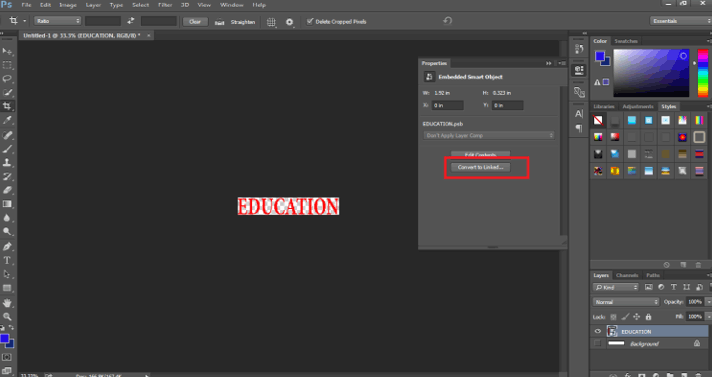The image size is (712, 377).
Task: Select the Blur tool
Action: point(7,218)
